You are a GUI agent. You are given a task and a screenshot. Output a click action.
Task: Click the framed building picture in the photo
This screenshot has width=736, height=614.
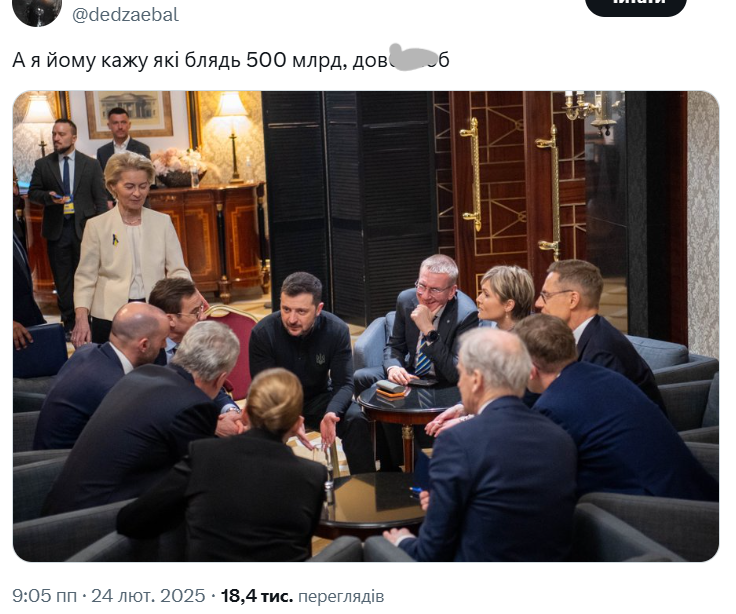(x=129, y=114)
